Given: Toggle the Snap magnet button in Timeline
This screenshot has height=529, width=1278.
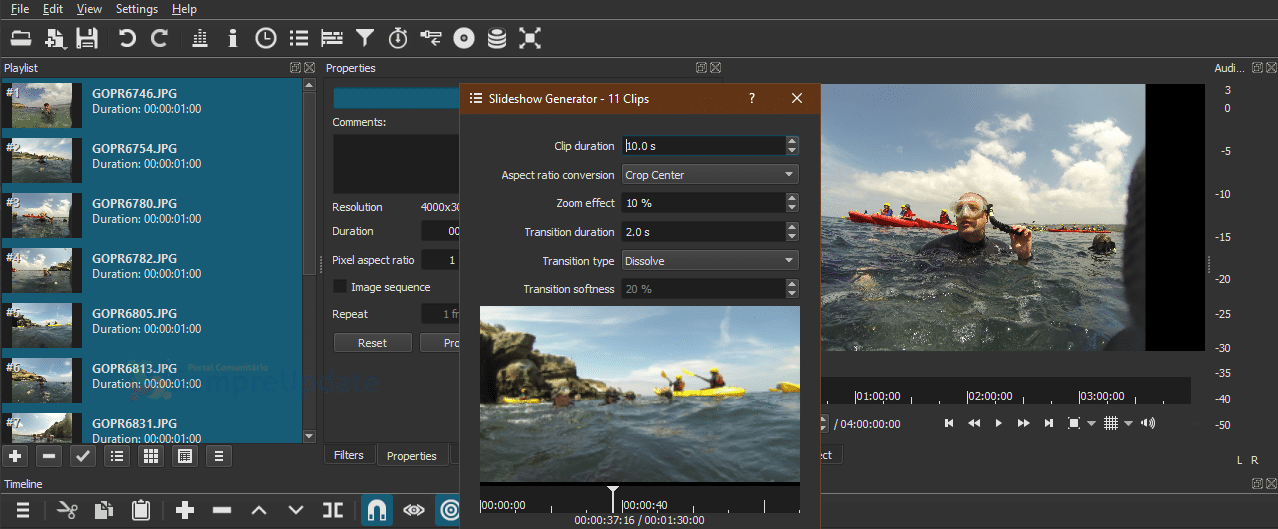Looking at the screenshot, I should click(x=377, y=510).
